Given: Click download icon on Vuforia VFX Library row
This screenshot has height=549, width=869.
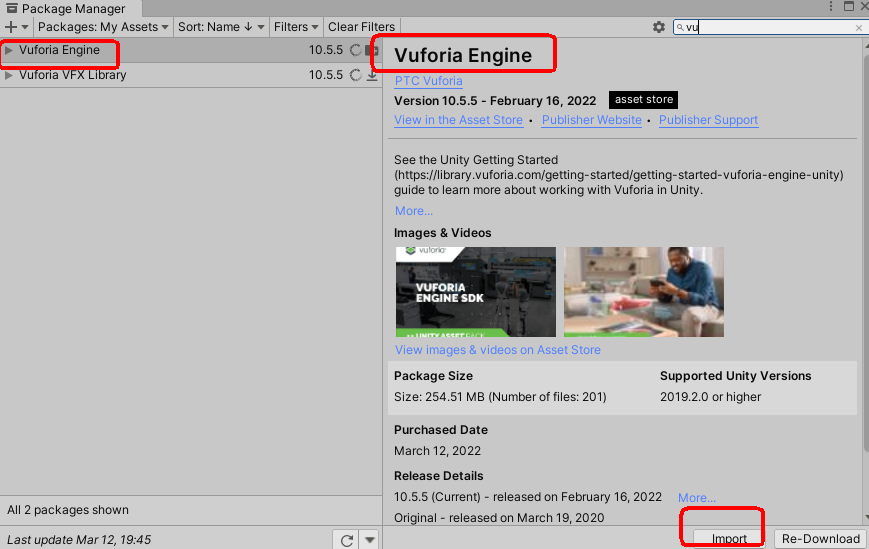Looking at the screenshot, I should (x=372, y=75).
